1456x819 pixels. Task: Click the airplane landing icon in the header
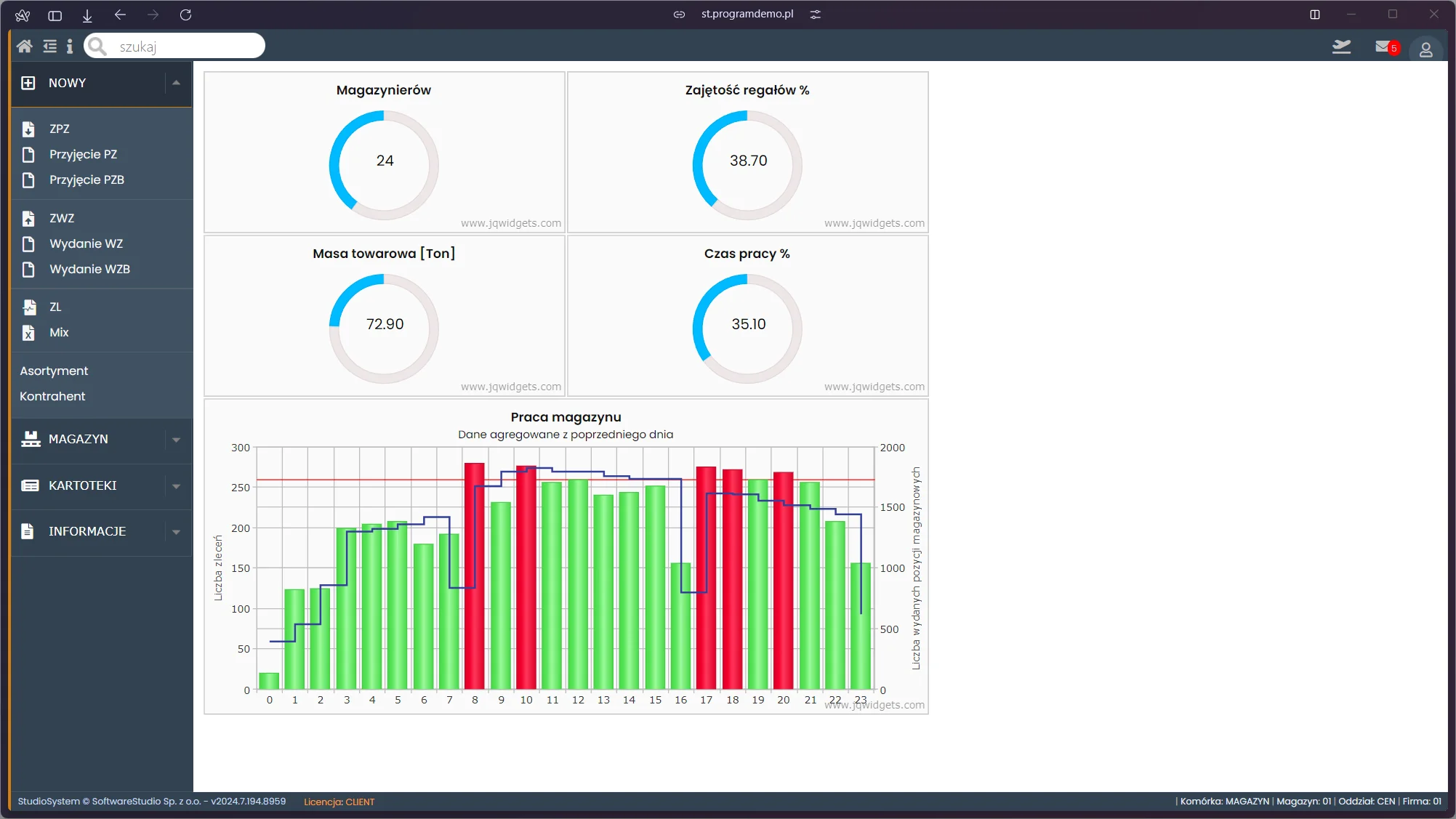click(1341, 47)
